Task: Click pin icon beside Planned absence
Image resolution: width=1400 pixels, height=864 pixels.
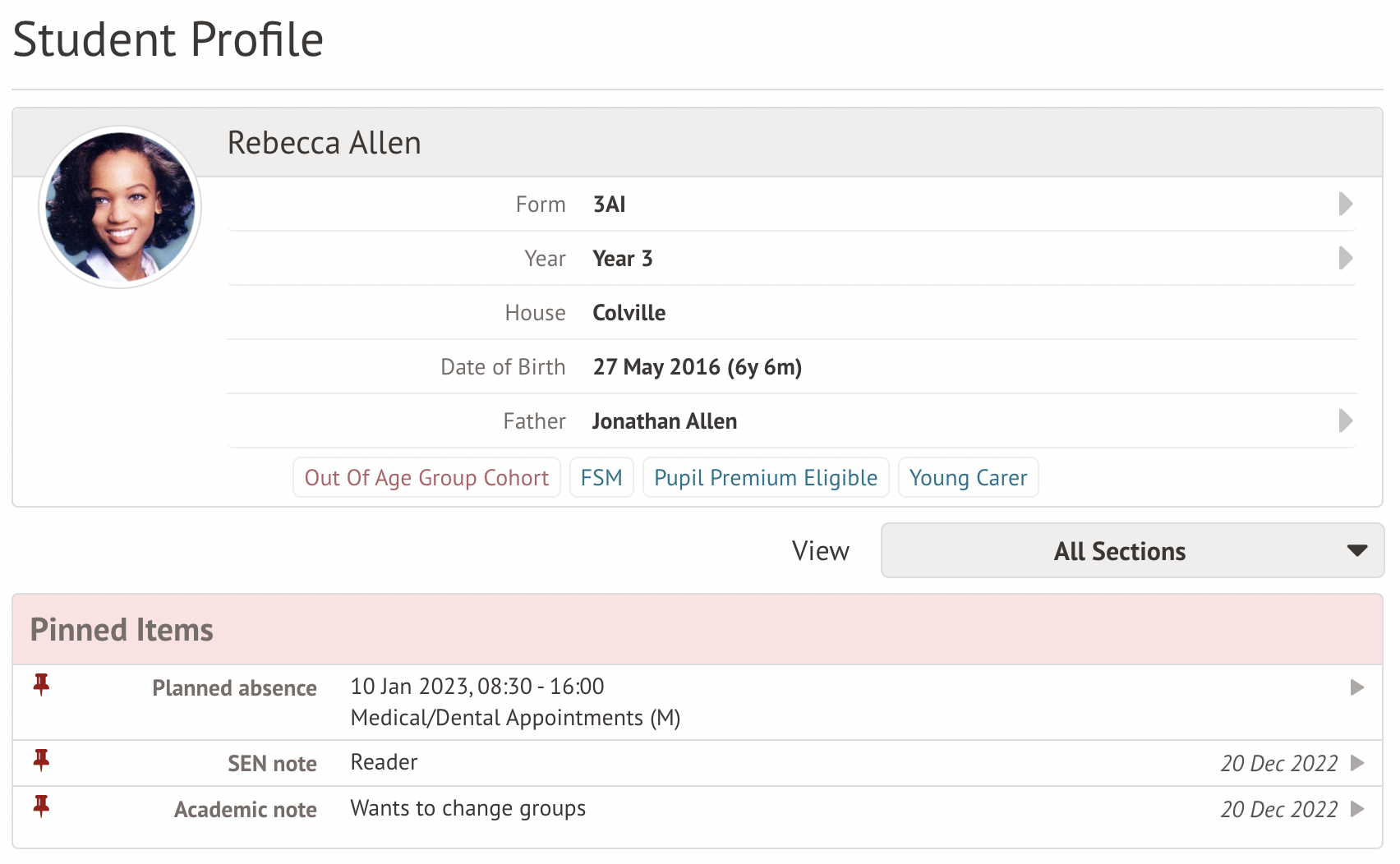Action: [41, 684]
